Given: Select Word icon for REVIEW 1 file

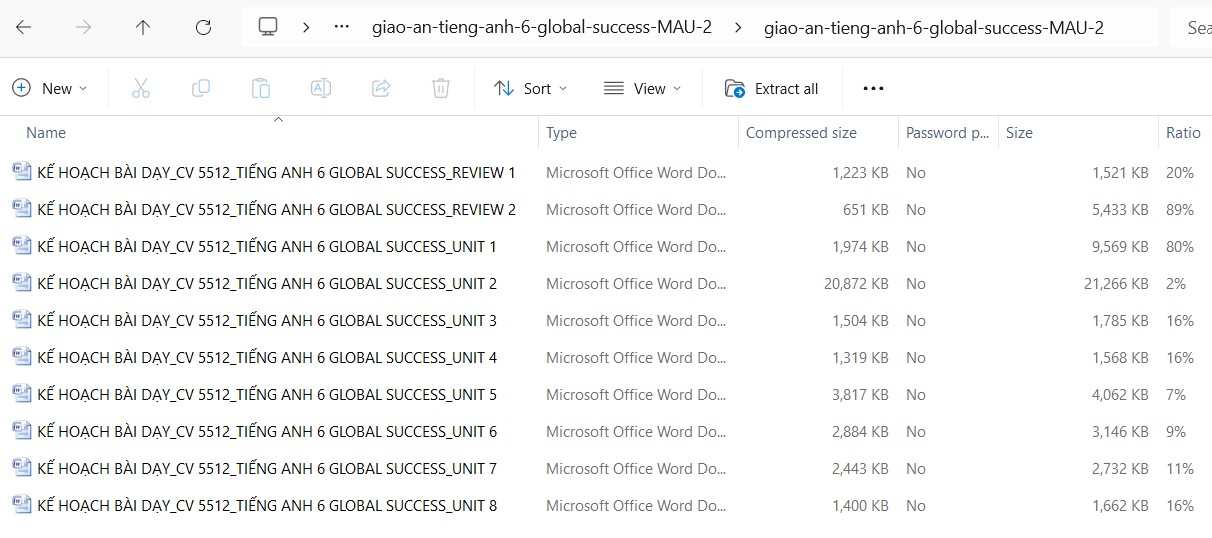Looking at the screenshot, I should [x=22, y=172].
